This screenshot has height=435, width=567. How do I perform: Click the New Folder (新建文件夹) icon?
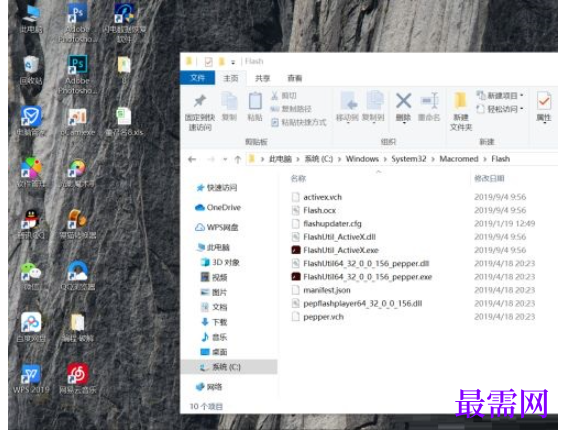pos(461,110)
